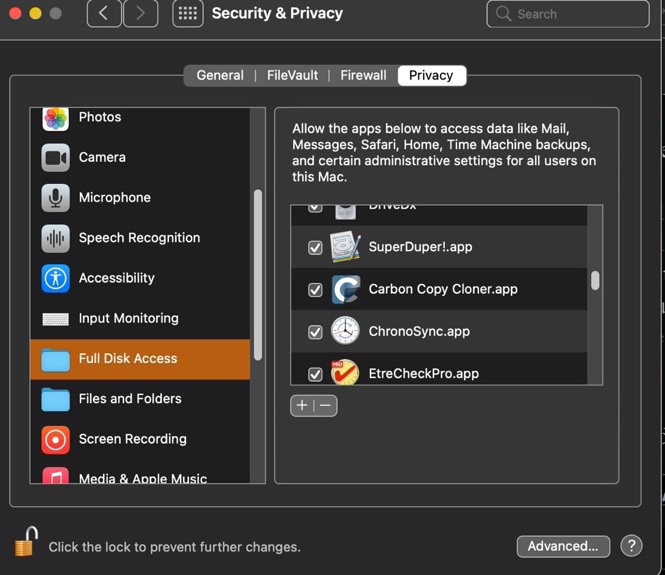This screenshot has width=665, height=575.
Task: Click the Full Disk Access folder icon
Action: (x=56, y=360)
